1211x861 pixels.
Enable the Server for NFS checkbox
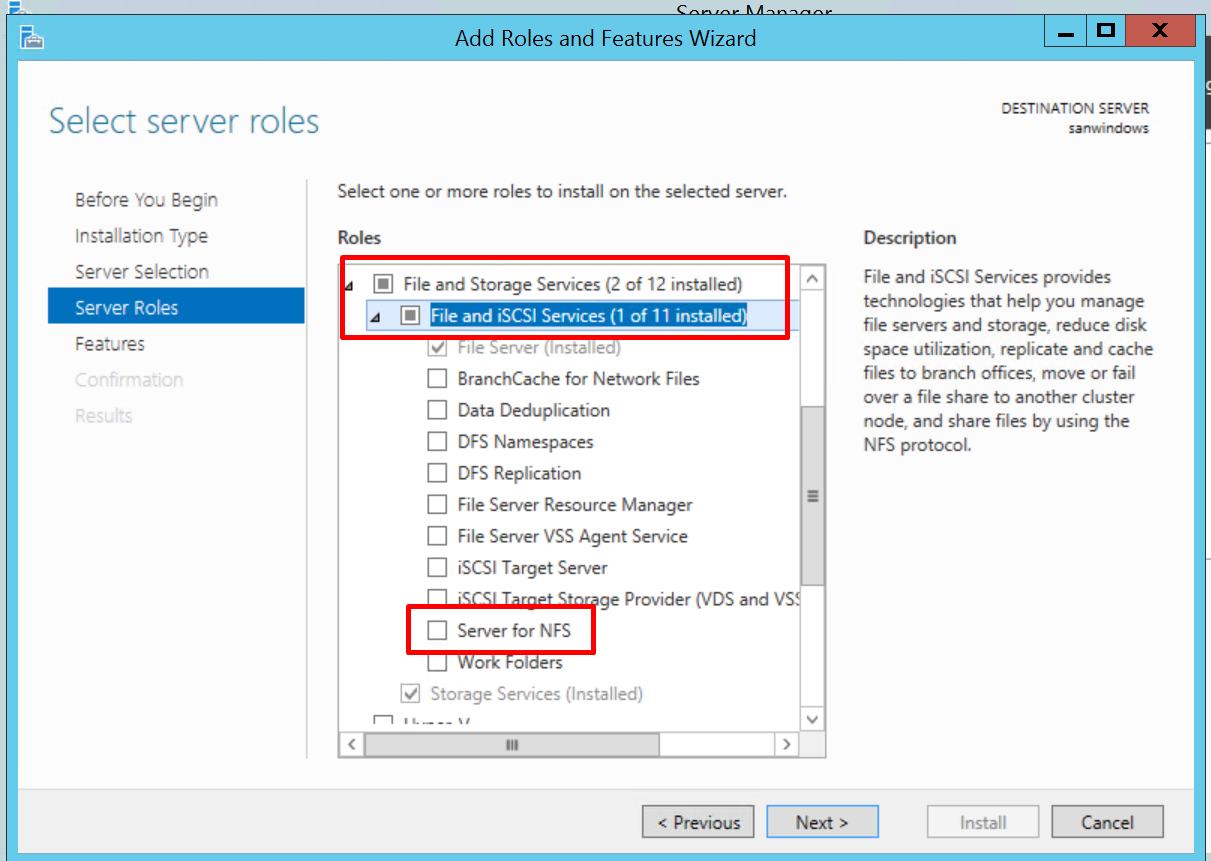(x=437, y=631)
